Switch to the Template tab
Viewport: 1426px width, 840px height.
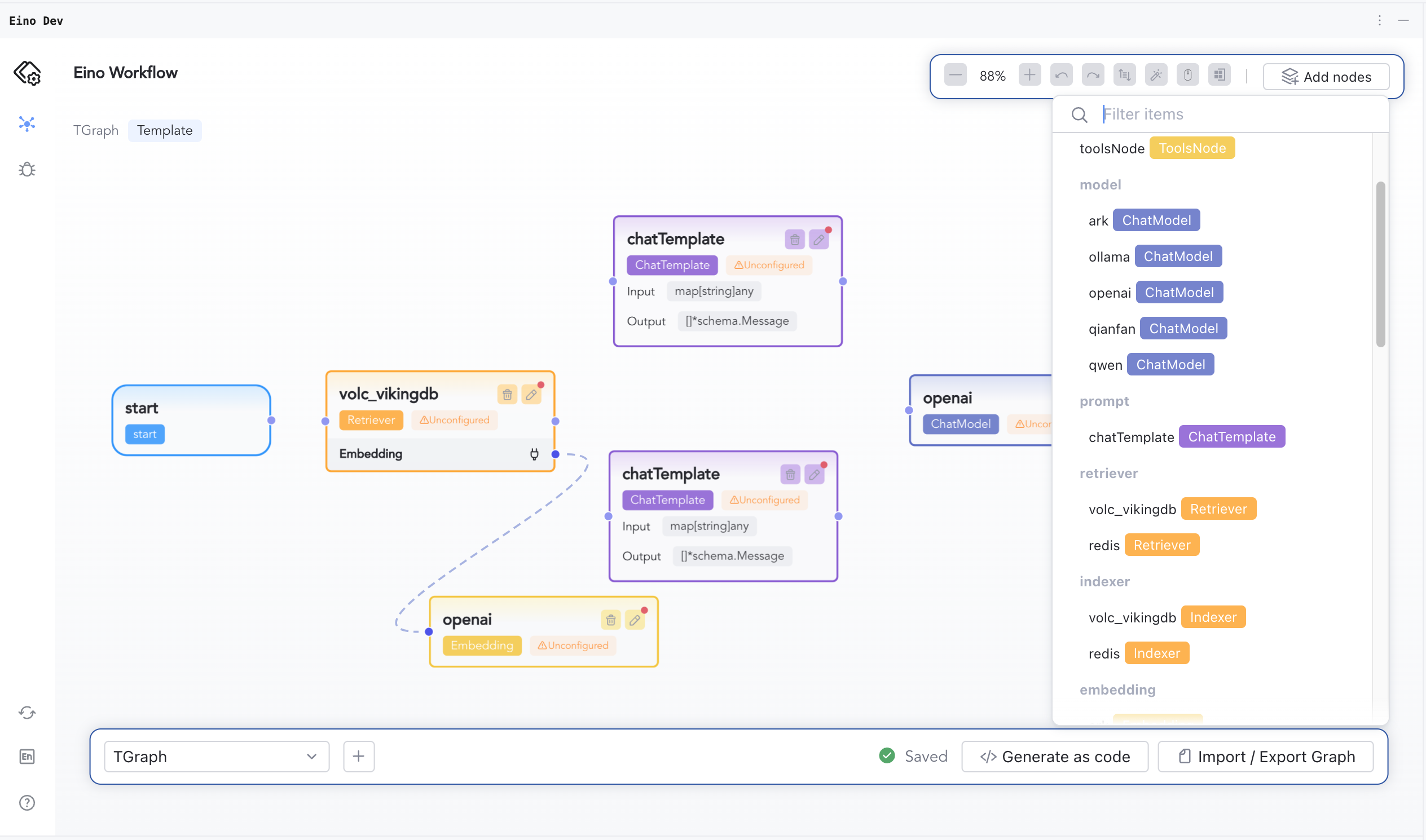coord(164,130)
